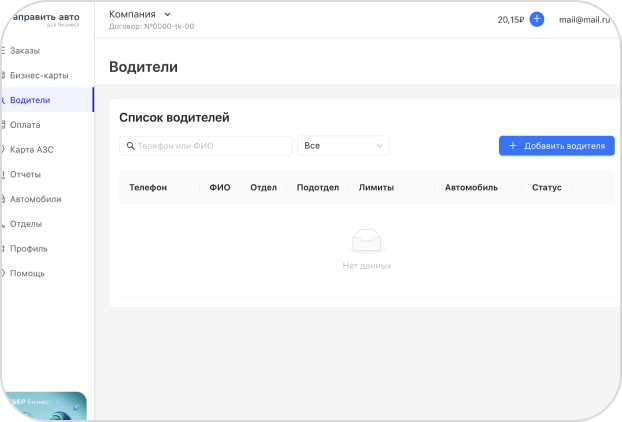Screen dimensions: 622x422
Task: Click the blue plus balance top-up icon
Action: [536, 19]
